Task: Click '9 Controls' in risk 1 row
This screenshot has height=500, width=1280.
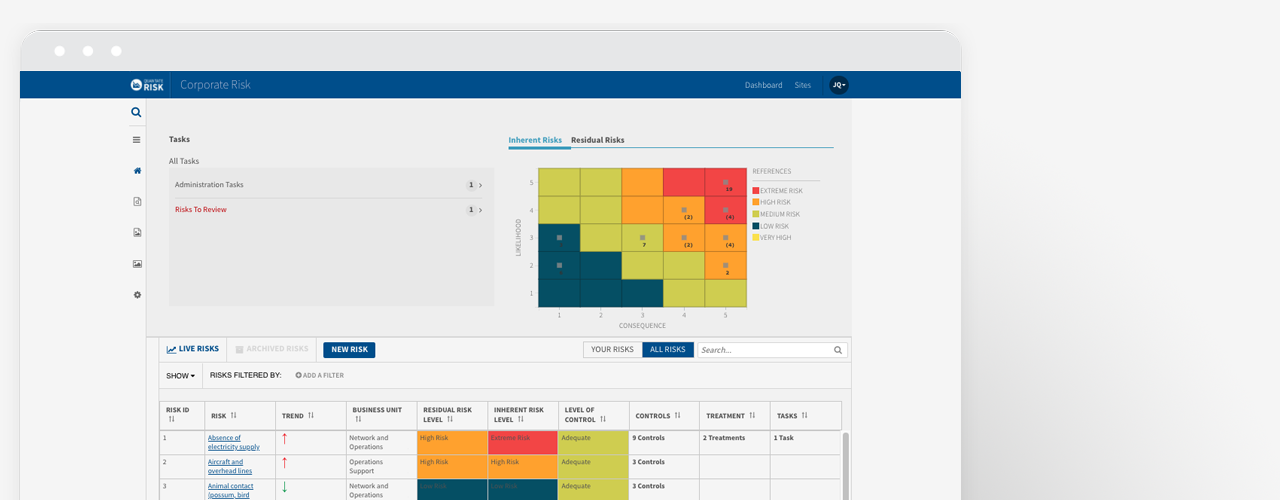Action: [648, 438]
